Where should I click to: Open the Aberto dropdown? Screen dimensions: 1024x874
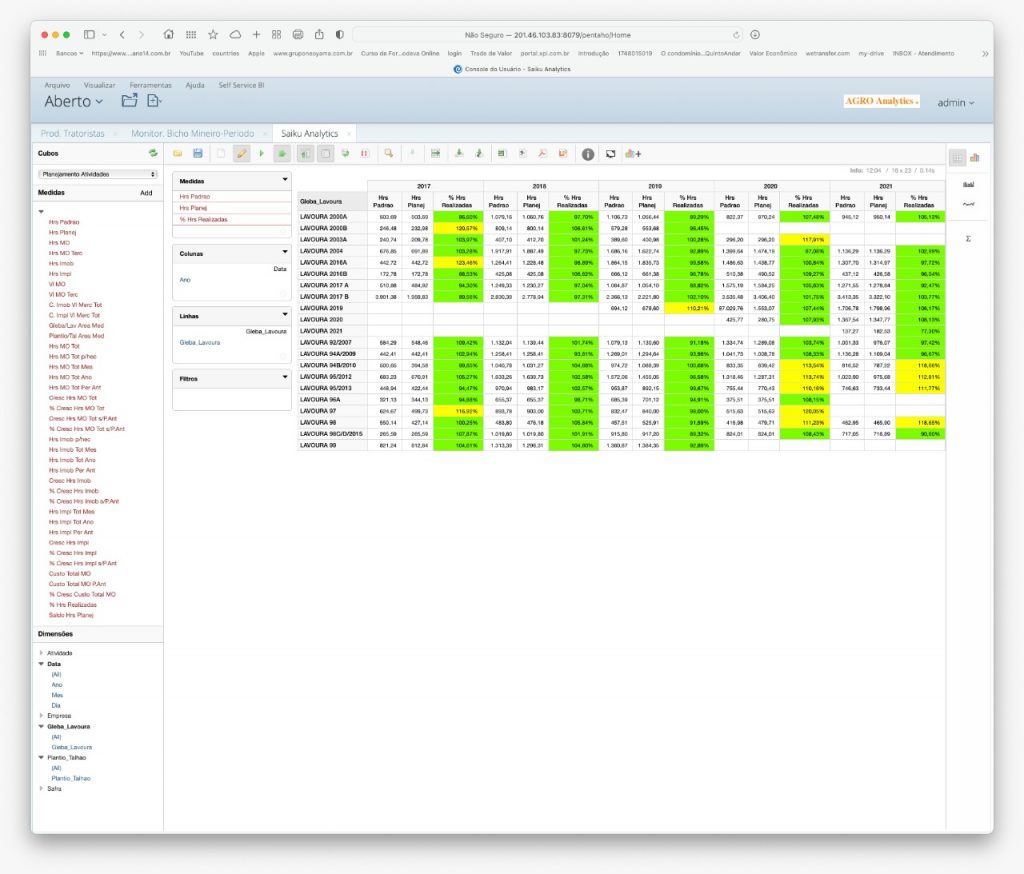[x=74, y=101]
